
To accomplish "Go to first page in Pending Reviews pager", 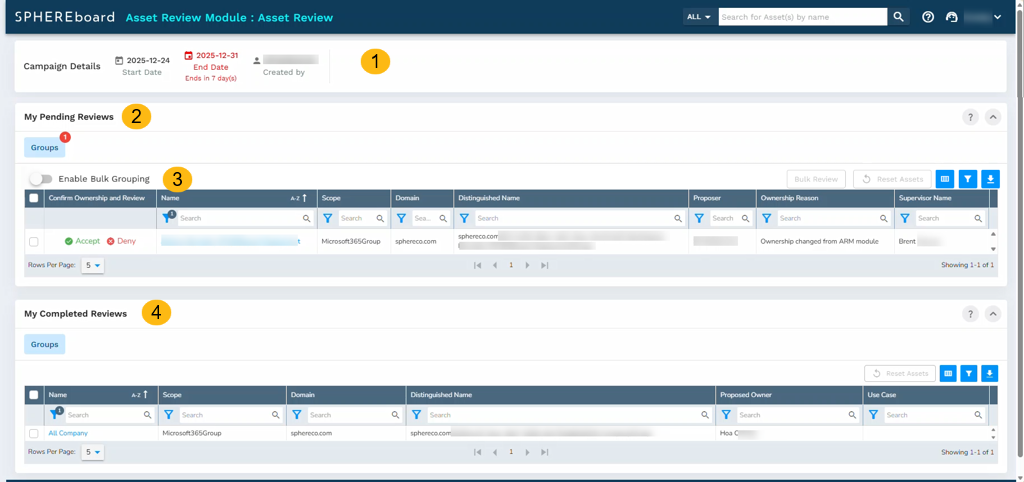I will 477,265.
